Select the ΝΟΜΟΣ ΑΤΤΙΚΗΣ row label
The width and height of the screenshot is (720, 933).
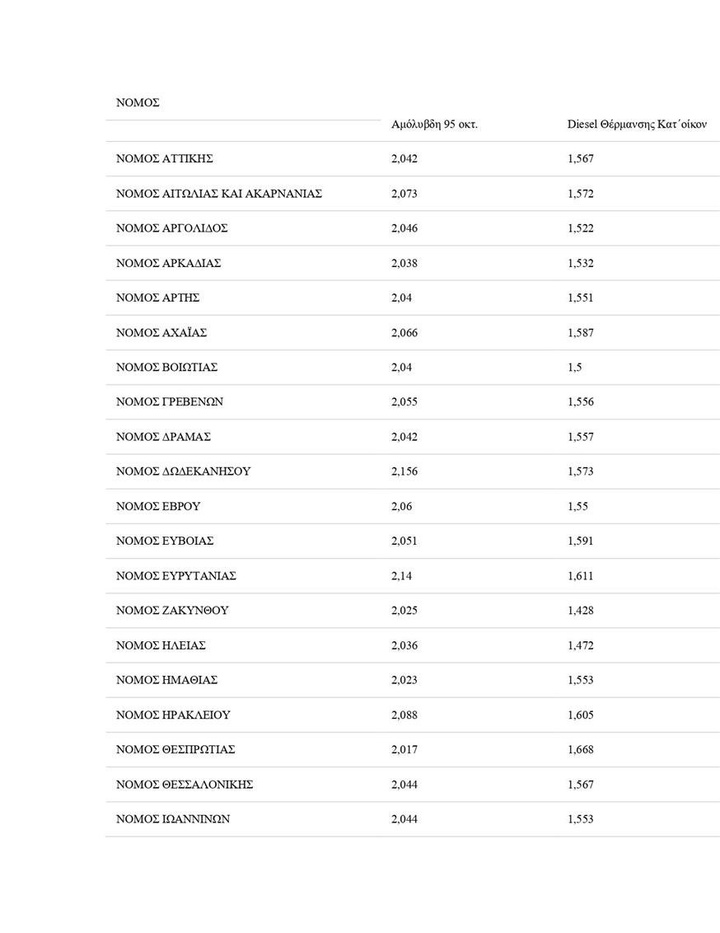165,159
